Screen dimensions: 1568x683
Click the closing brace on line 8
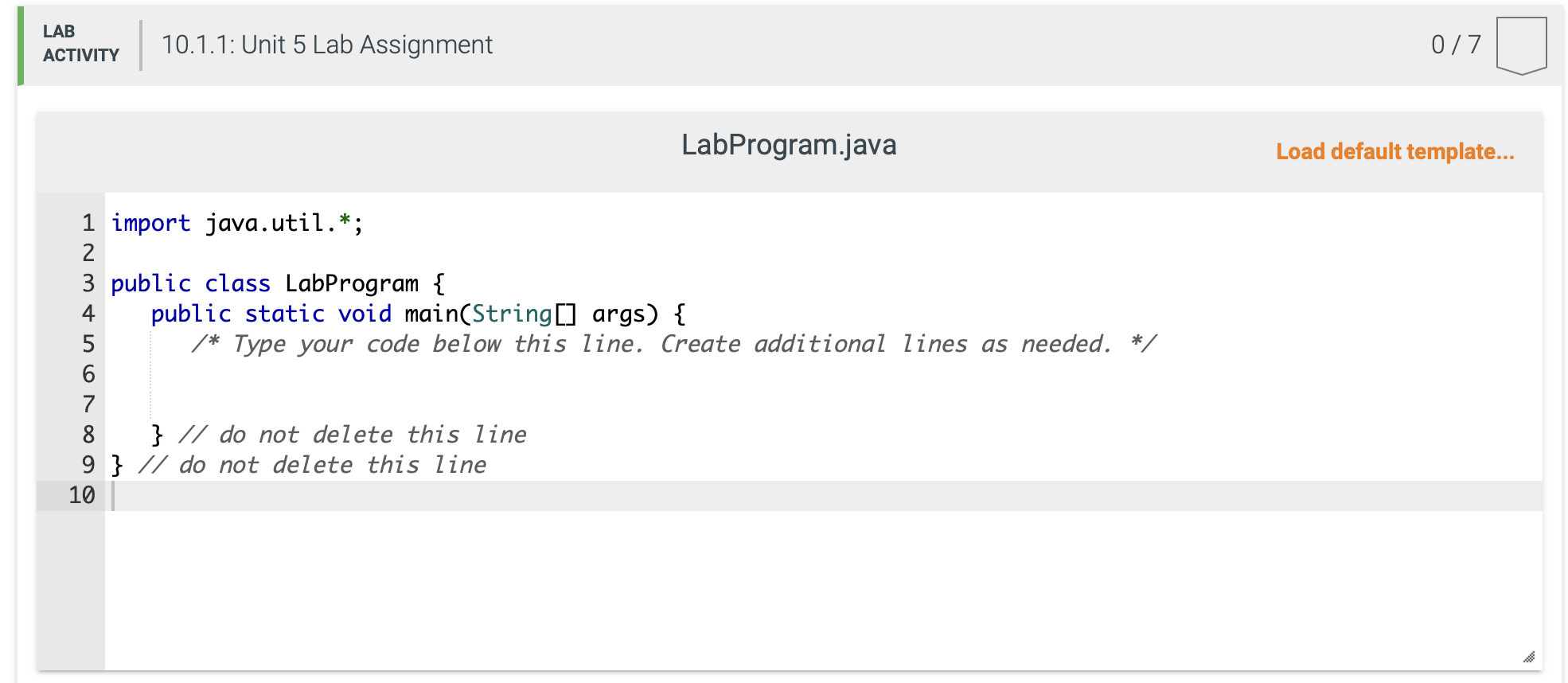157,435
